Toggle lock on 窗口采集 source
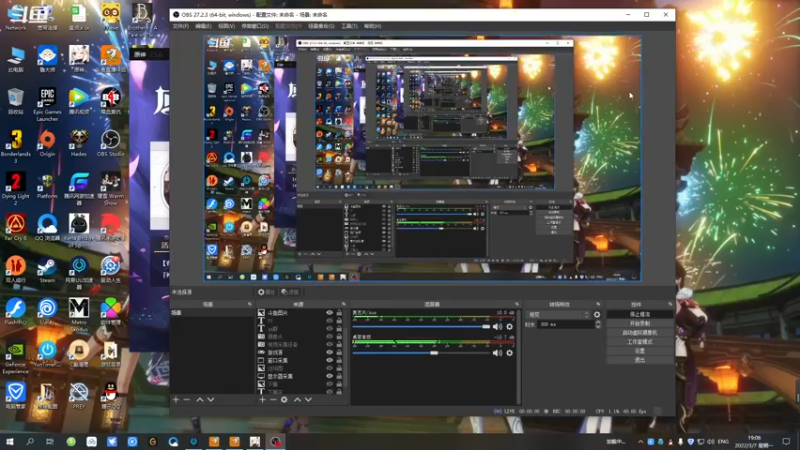The height and width of the screenshot is (450, 800). click(339, 360)
